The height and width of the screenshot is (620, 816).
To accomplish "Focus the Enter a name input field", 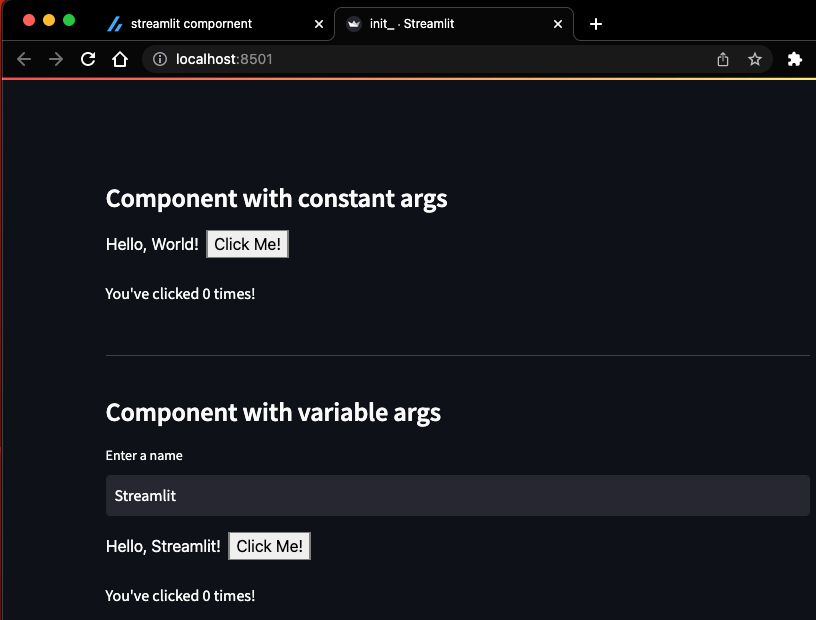I will pyautogui.click(x=457, y=496).
